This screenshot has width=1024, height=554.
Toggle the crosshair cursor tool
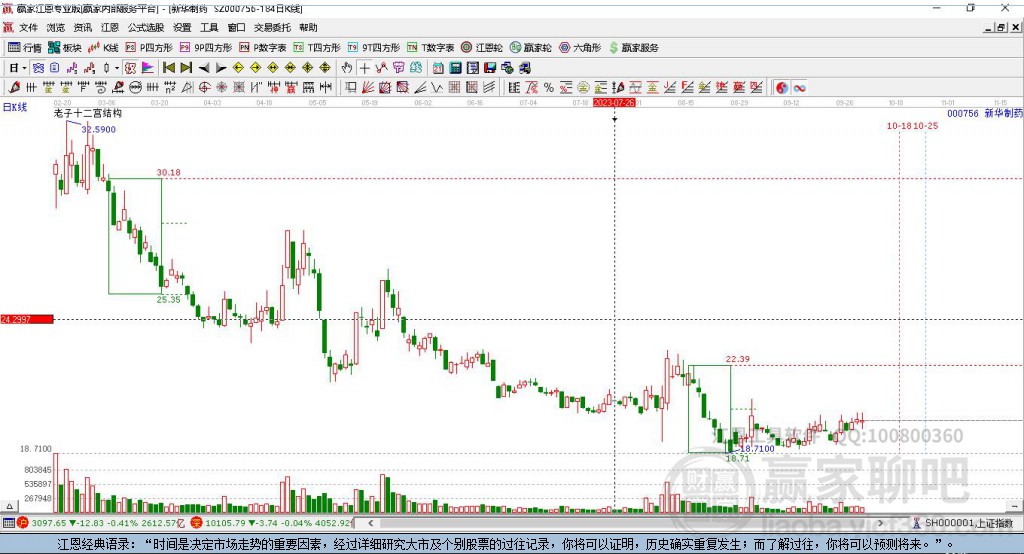pos(364,68)
